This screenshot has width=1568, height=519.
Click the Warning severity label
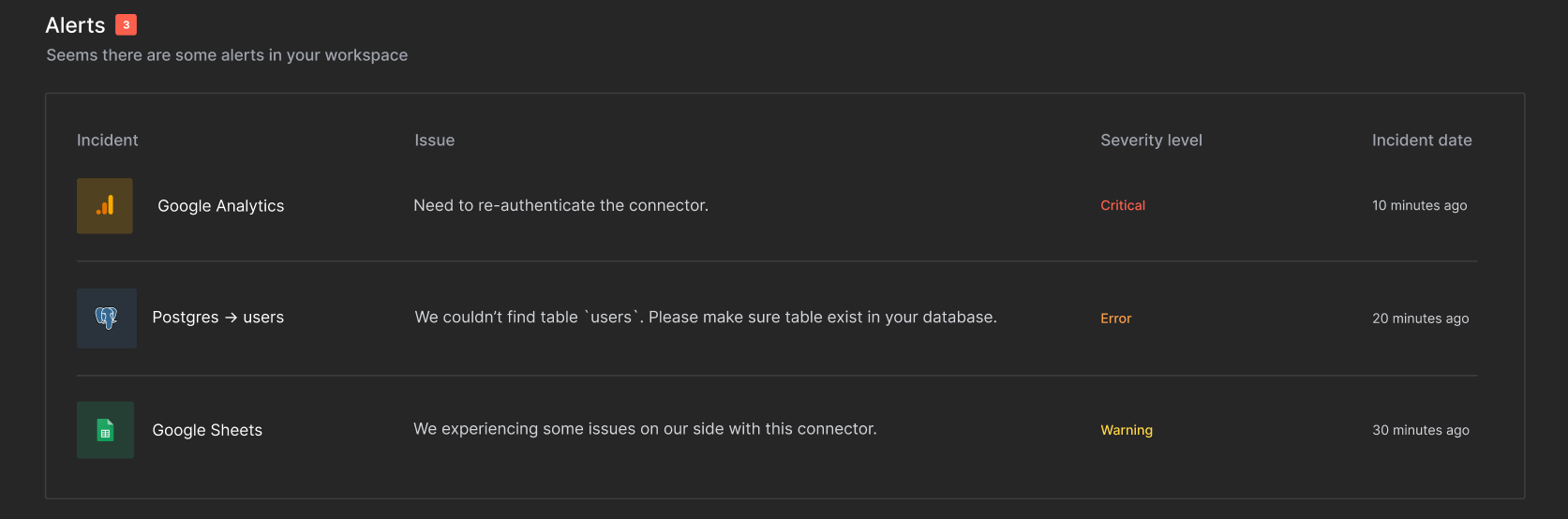(x=1127, y=430)
